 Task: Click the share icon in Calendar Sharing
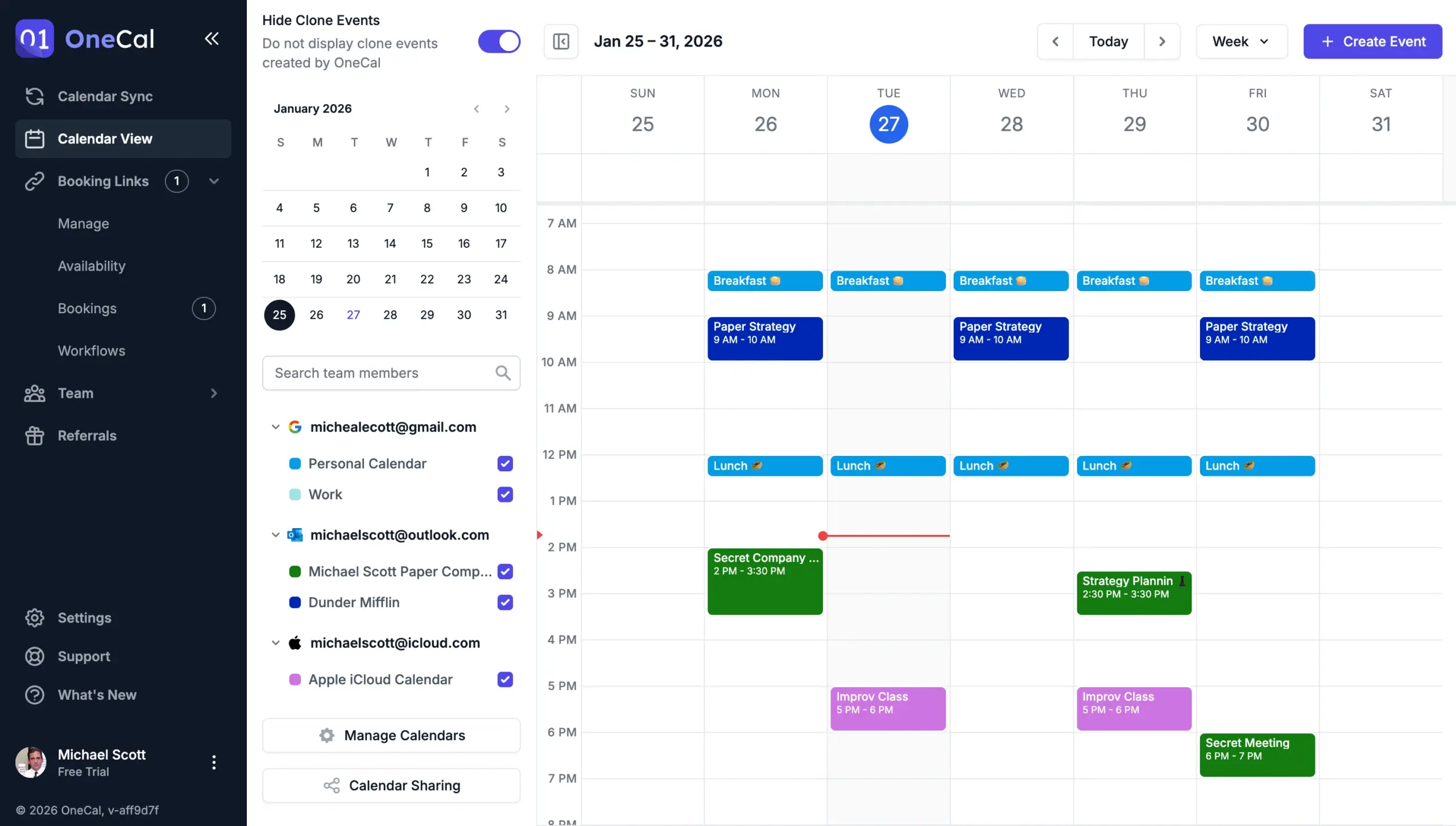332,786
